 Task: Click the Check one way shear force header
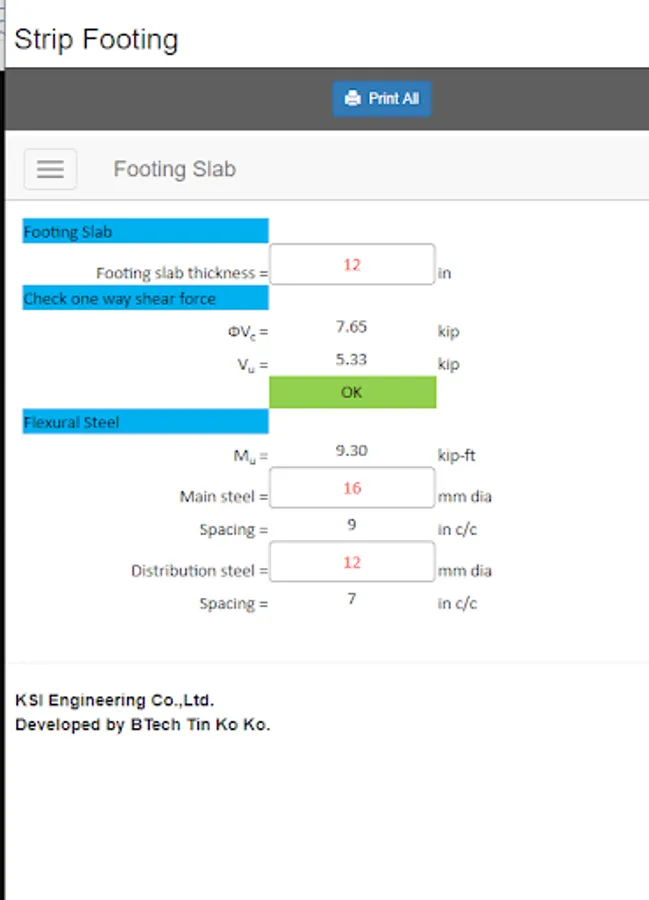[145, 298]
